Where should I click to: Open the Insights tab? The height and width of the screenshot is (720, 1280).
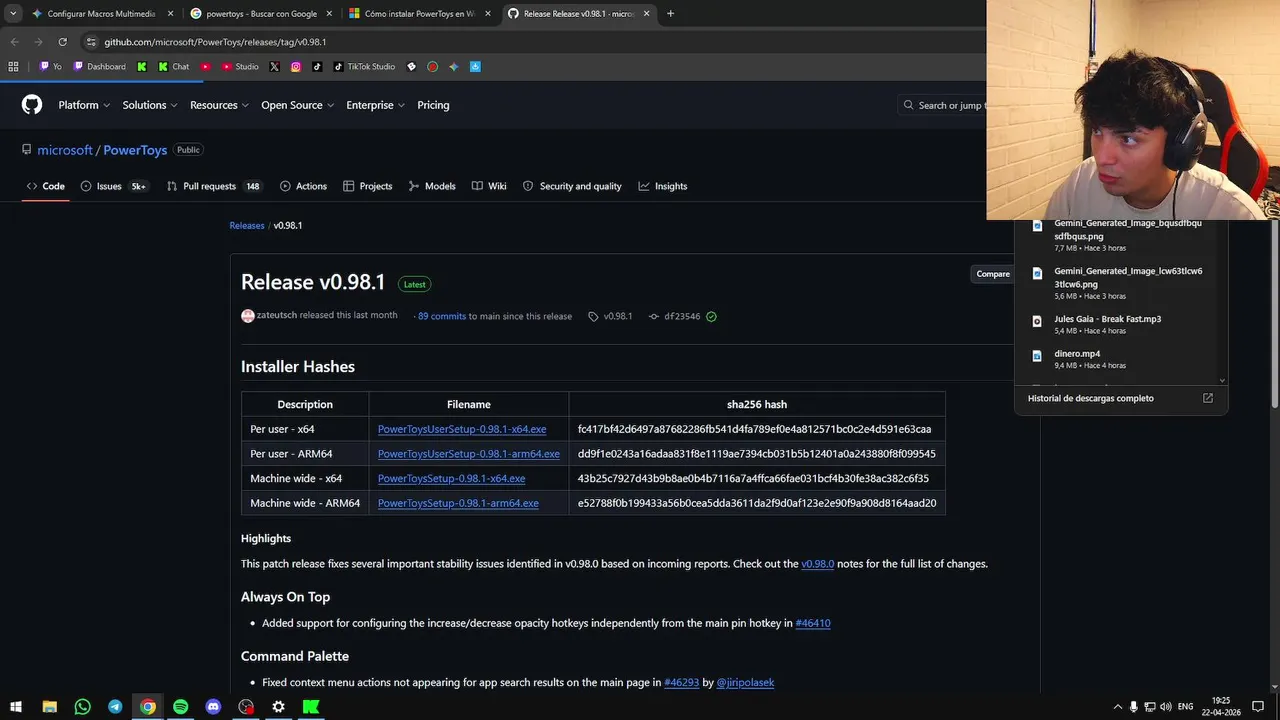[x=663, y=186]
